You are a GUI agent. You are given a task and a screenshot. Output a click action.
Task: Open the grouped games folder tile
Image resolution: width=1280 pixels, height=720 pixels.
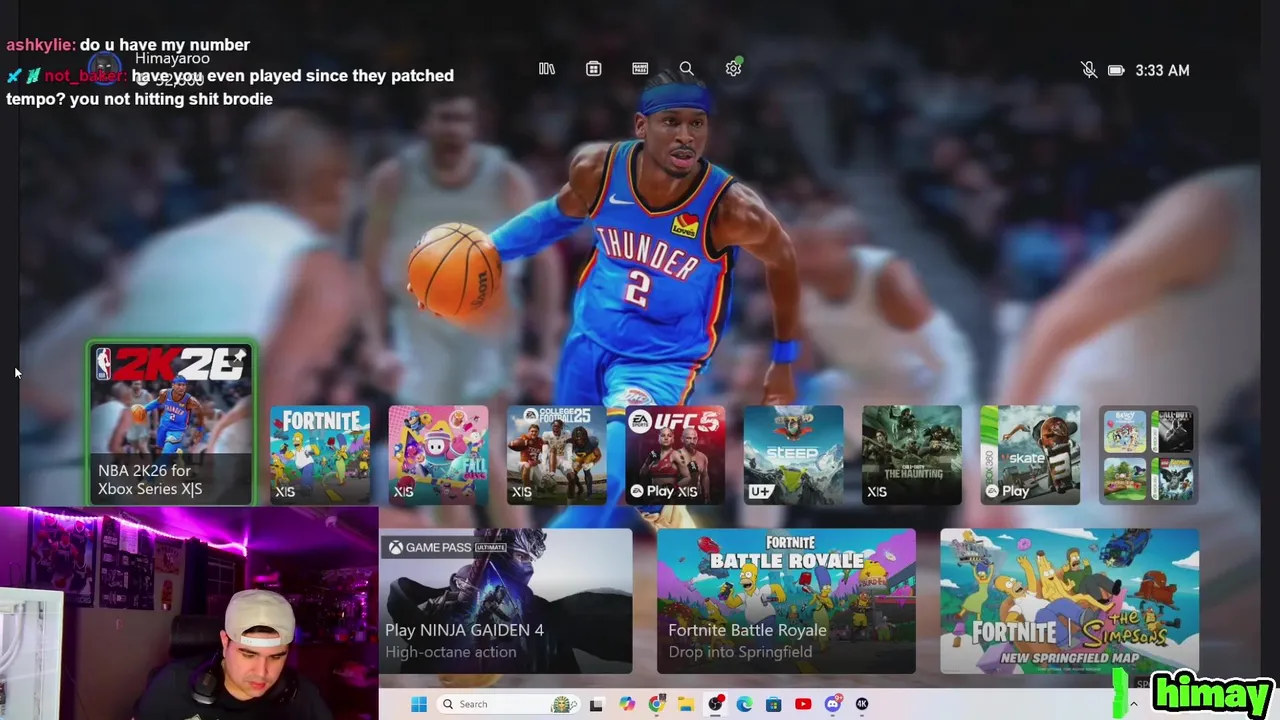[1148, 454]
